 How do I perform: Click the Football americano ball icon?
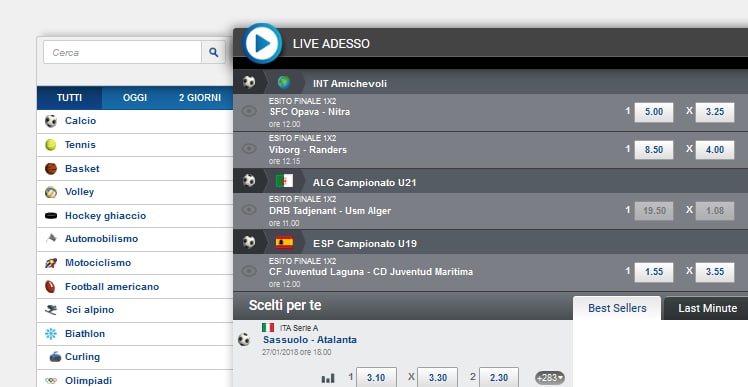click(51, 286)
